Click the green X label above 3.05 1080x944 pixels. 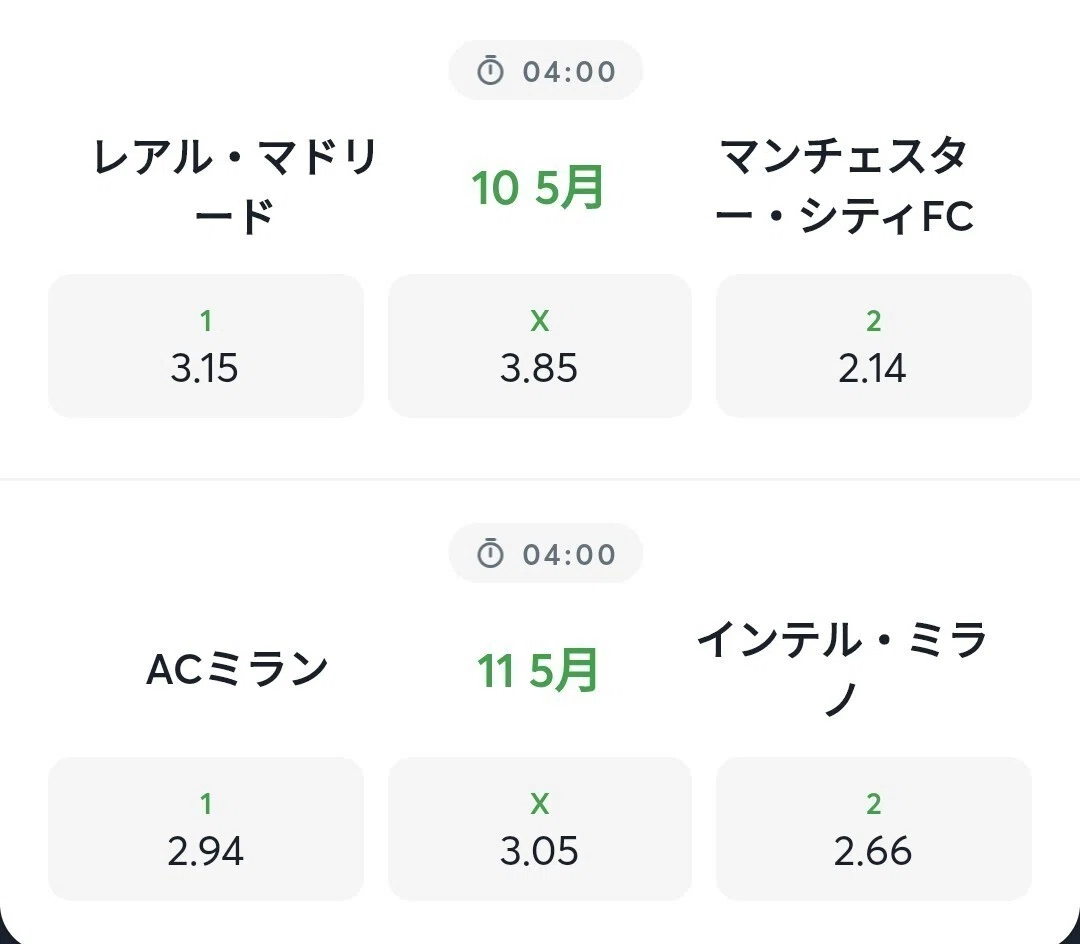coord(539,804)
